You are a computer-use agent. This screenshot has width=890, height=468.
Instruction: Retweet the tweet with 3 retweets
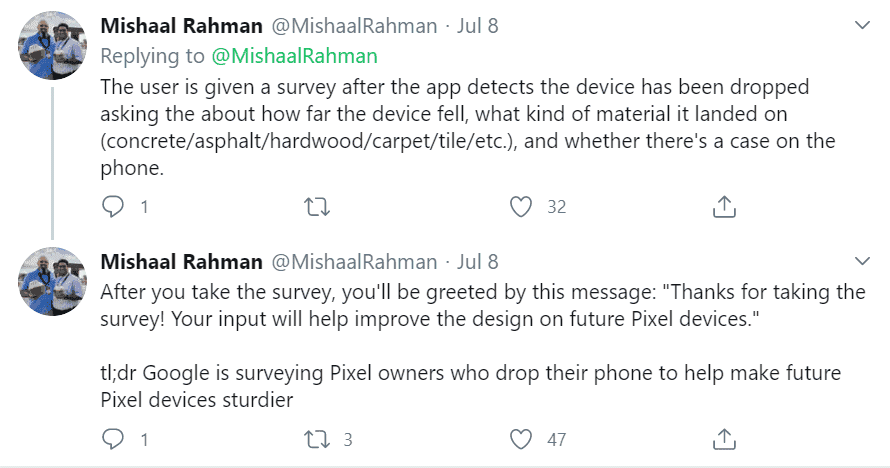[x=317, y=439]
